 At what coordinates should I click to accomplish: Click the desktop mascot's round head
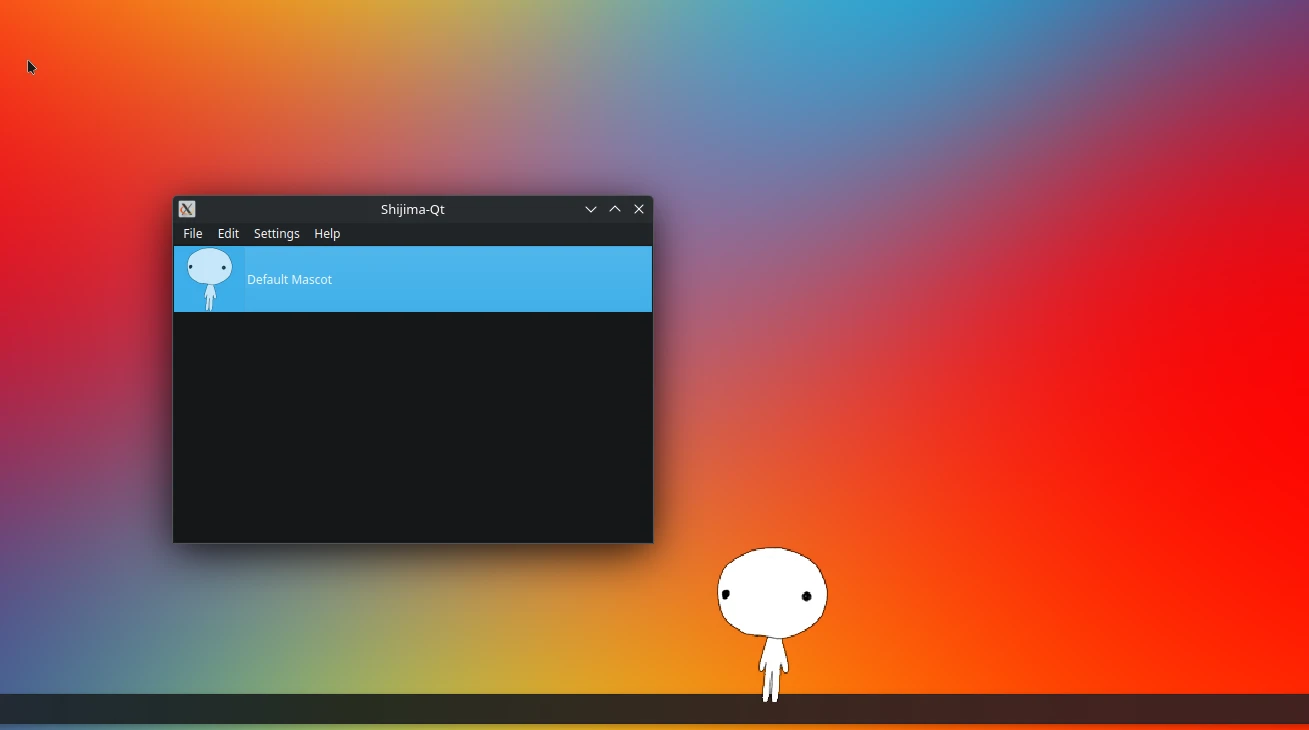point(772,580)
